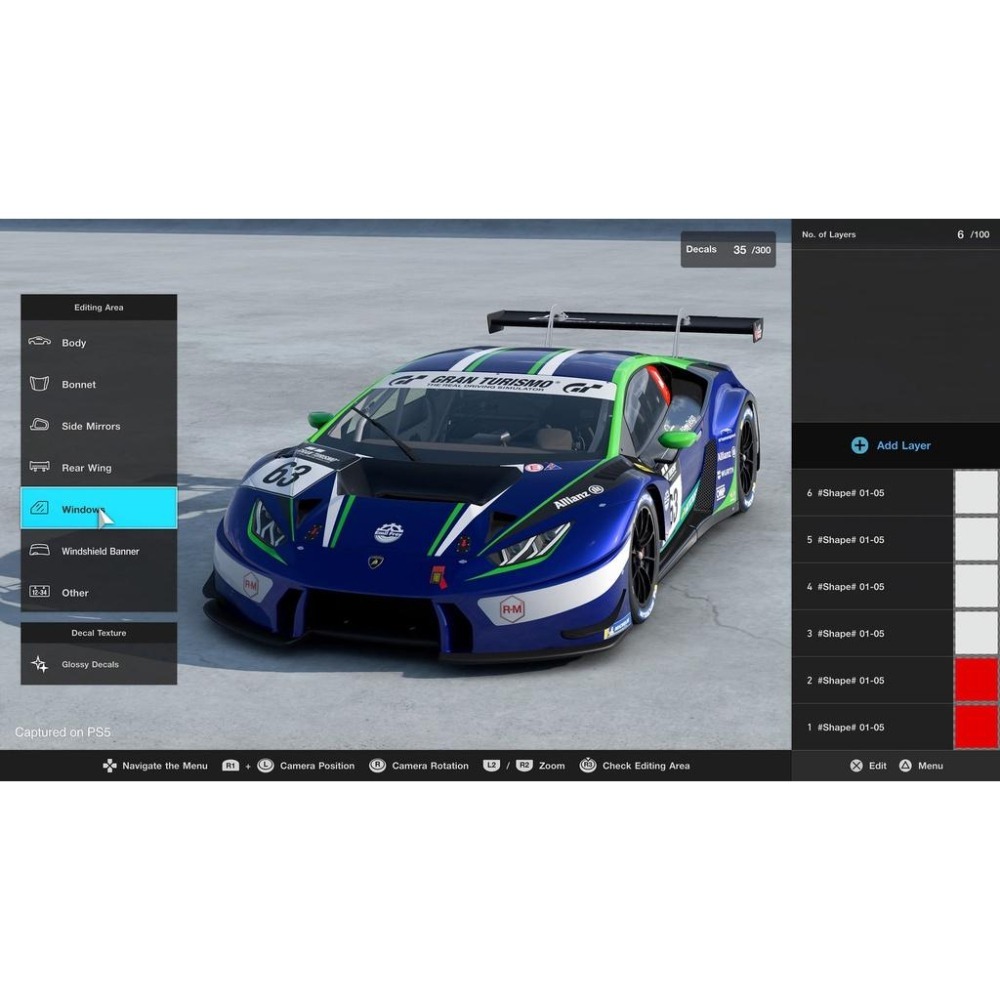The image size is (1000, 1000).
Task: Click the Decals 35/300 counter
Action: coord(728,249)
